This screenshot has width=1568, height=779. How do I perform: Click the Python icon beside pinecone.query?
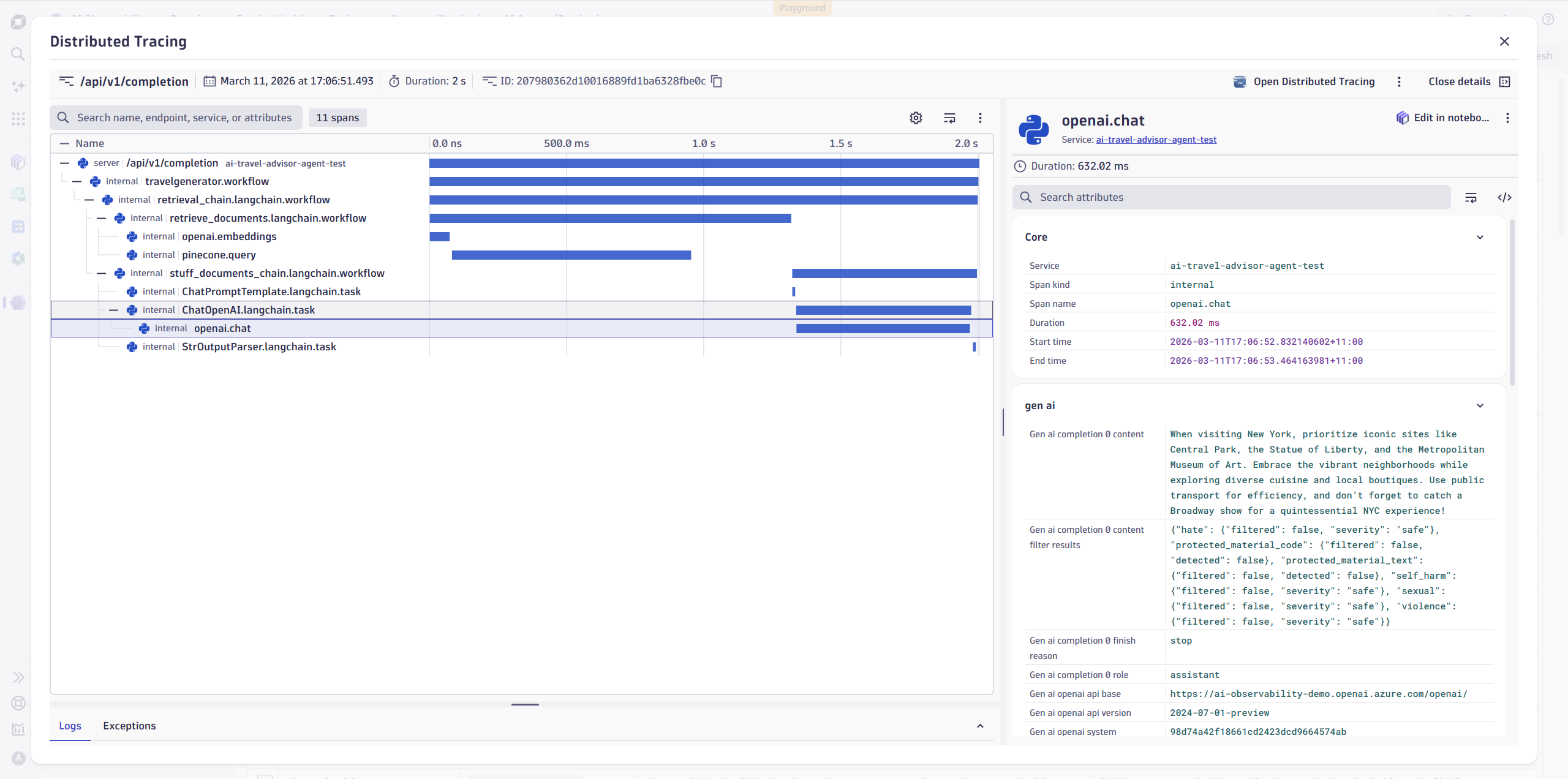132,255
